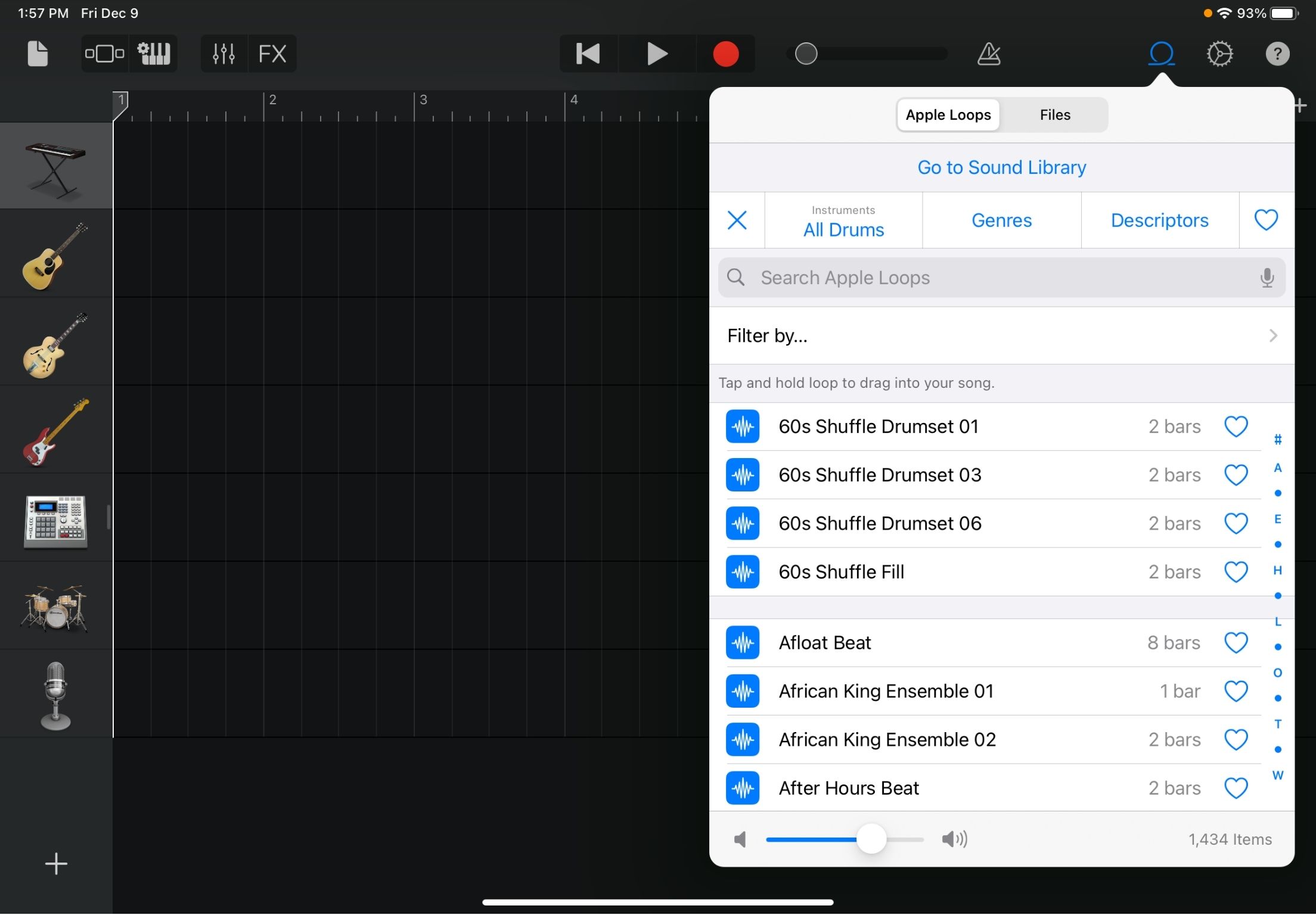Open the Help menu
Screen dimensions: 1316x915
[1277, 53]
